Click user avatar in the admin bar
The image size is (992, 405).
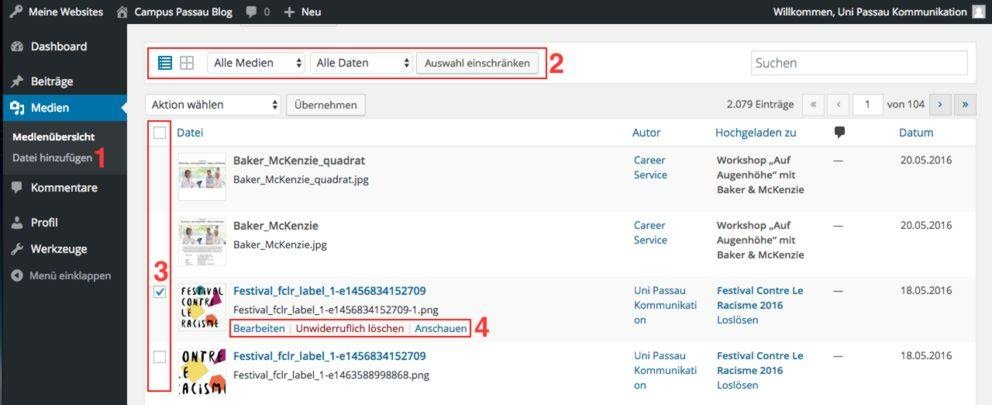pos(978,12)
